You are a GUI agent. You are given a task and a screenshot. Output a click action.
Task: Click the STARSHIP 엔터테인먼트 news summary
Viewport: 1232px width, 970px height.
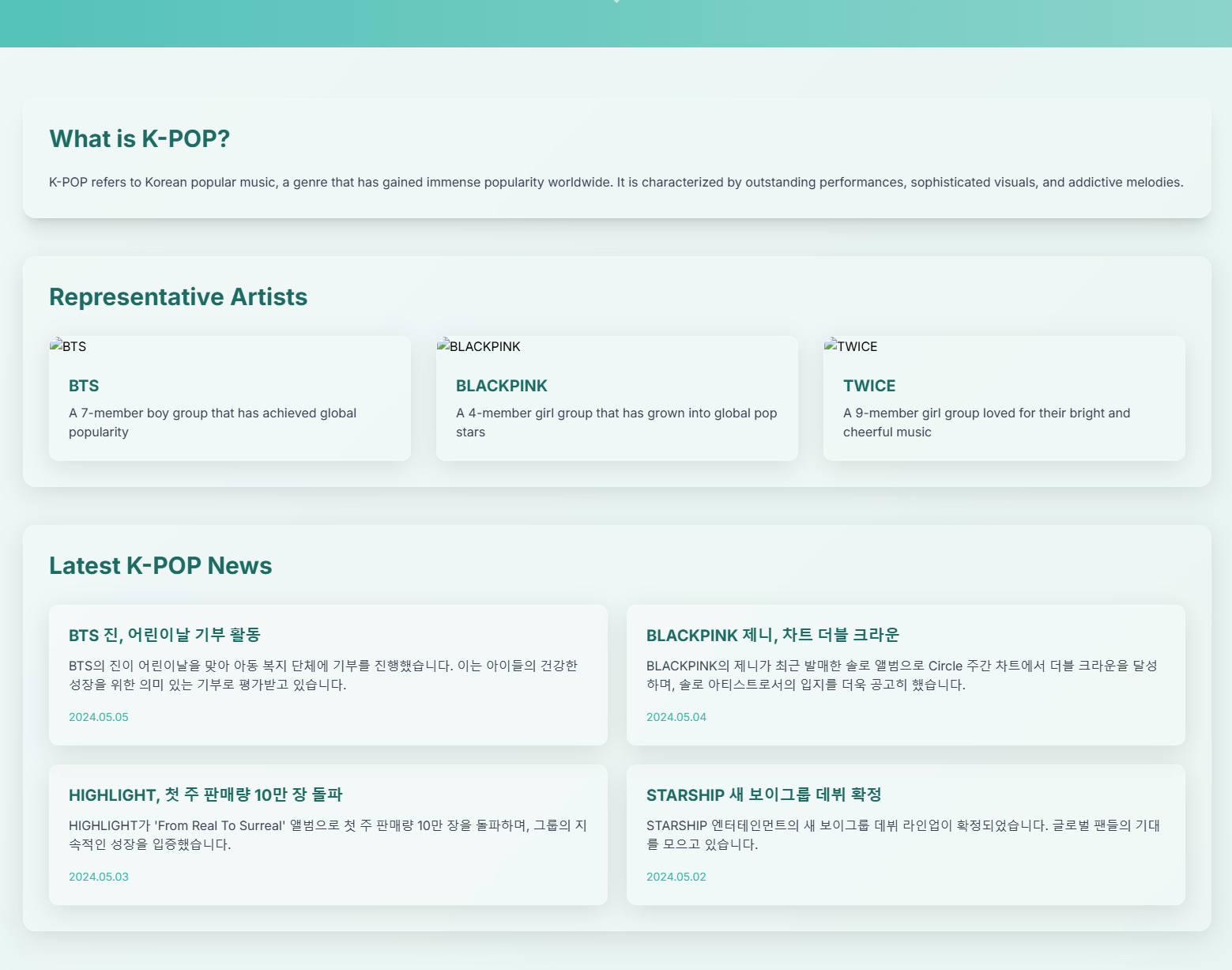tap(903, 835)
